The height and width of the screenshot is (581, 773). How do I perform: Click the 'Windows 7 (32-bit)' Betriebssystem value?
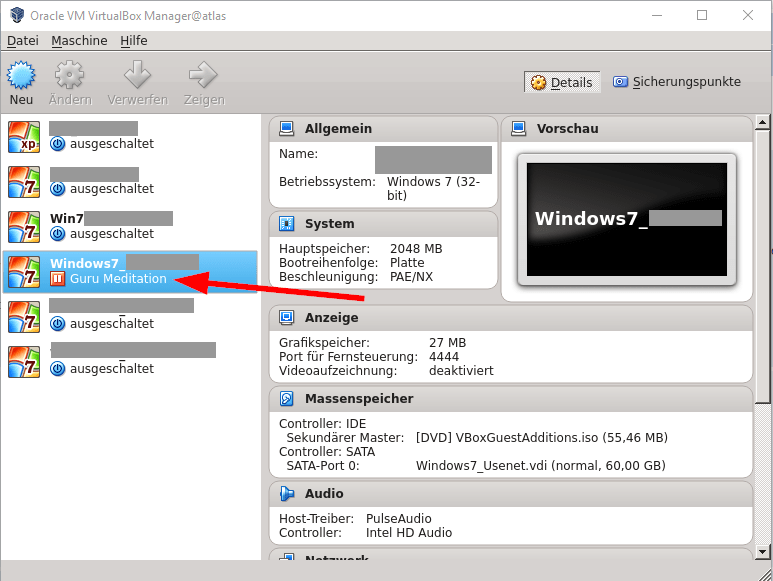433,189
